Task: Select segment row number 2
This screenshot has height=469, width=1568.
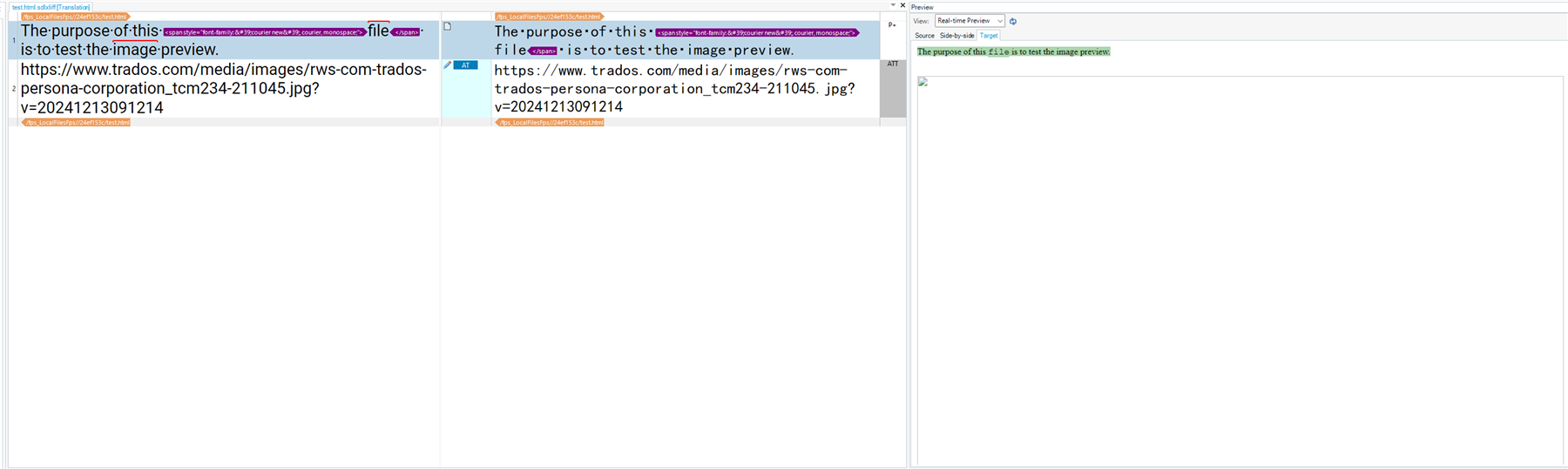Action: [14, 88]
